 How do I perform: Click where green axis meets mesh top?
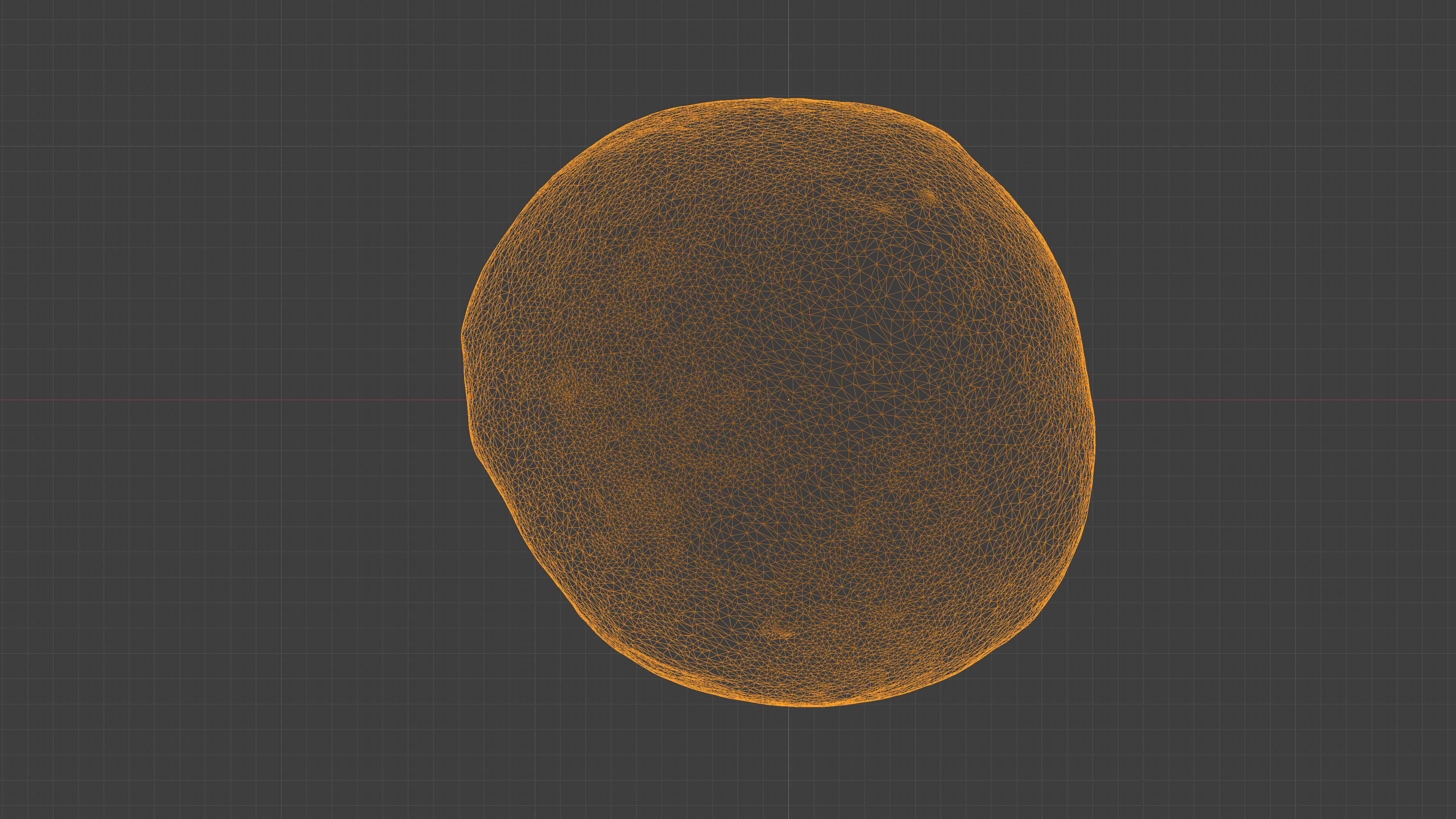(789, 99)
